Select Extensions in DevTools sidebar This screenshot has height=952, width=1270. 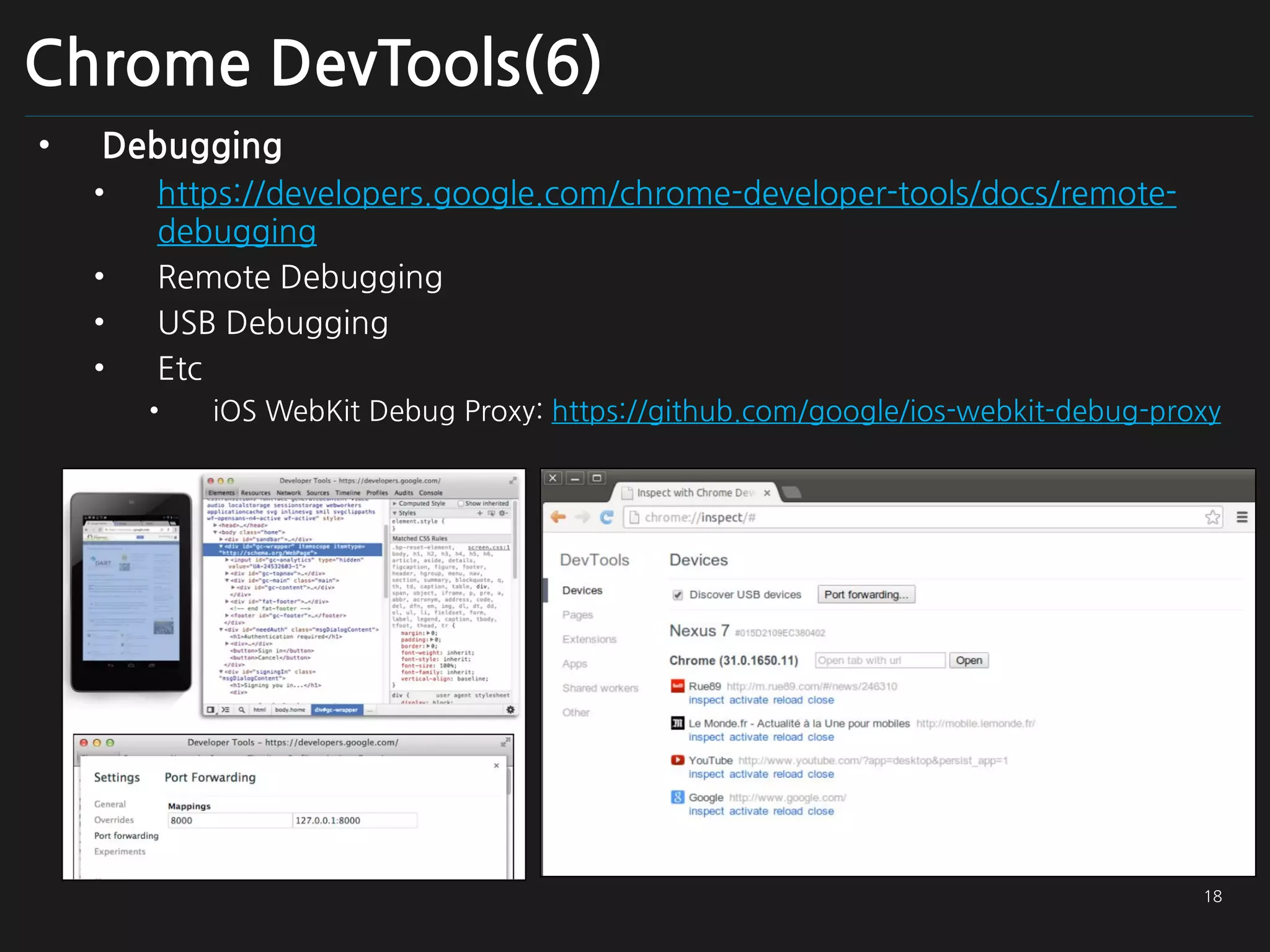(x=590, y=639)
